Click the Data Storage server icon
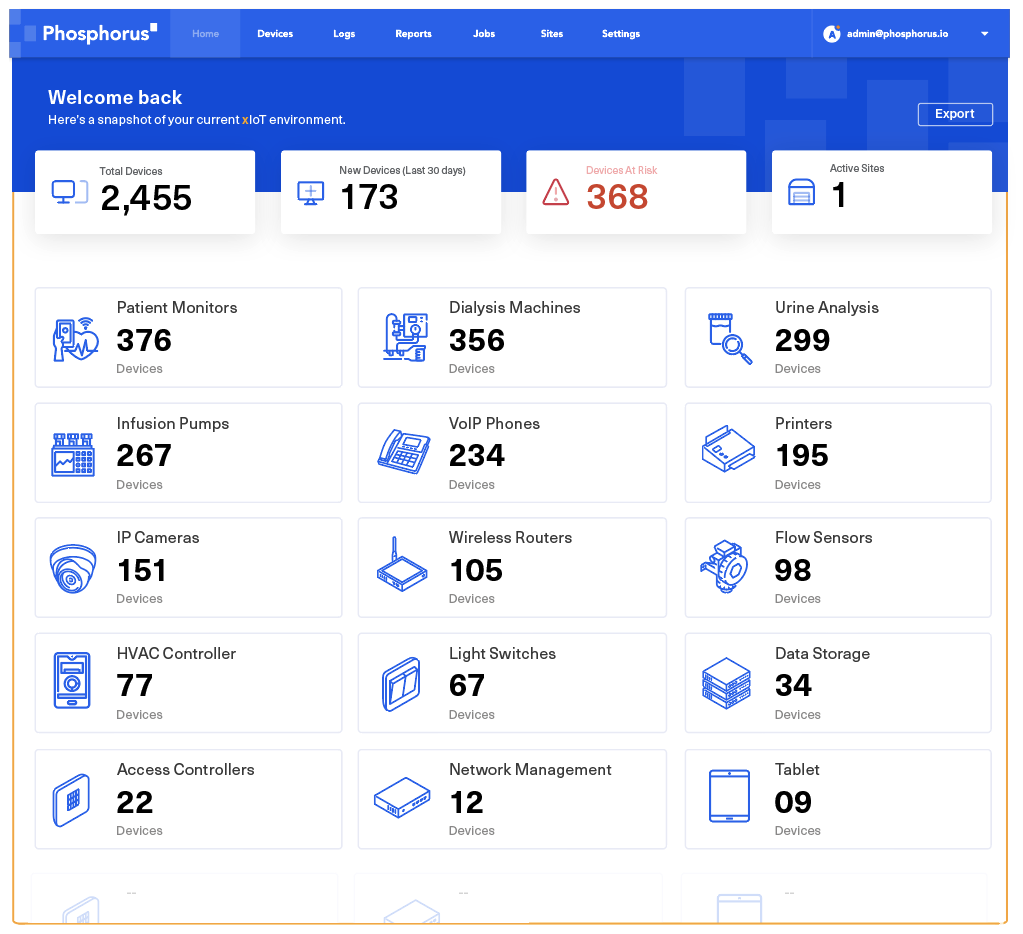This screenshot has width=1023, height=934. click(x=726, y=683)
